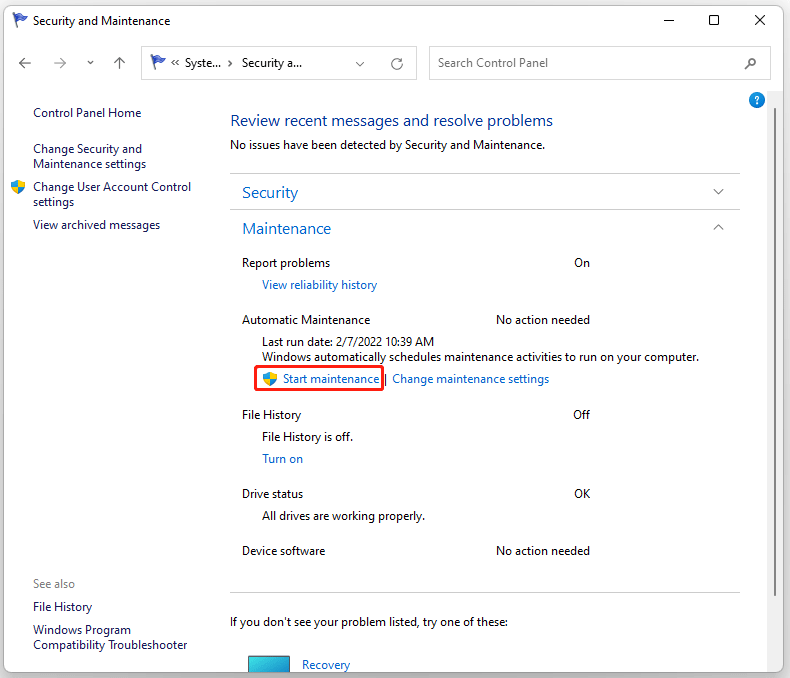The image size is (790, 678).
Task: Open Control Panel Home
Action: [x=87, y=113]
